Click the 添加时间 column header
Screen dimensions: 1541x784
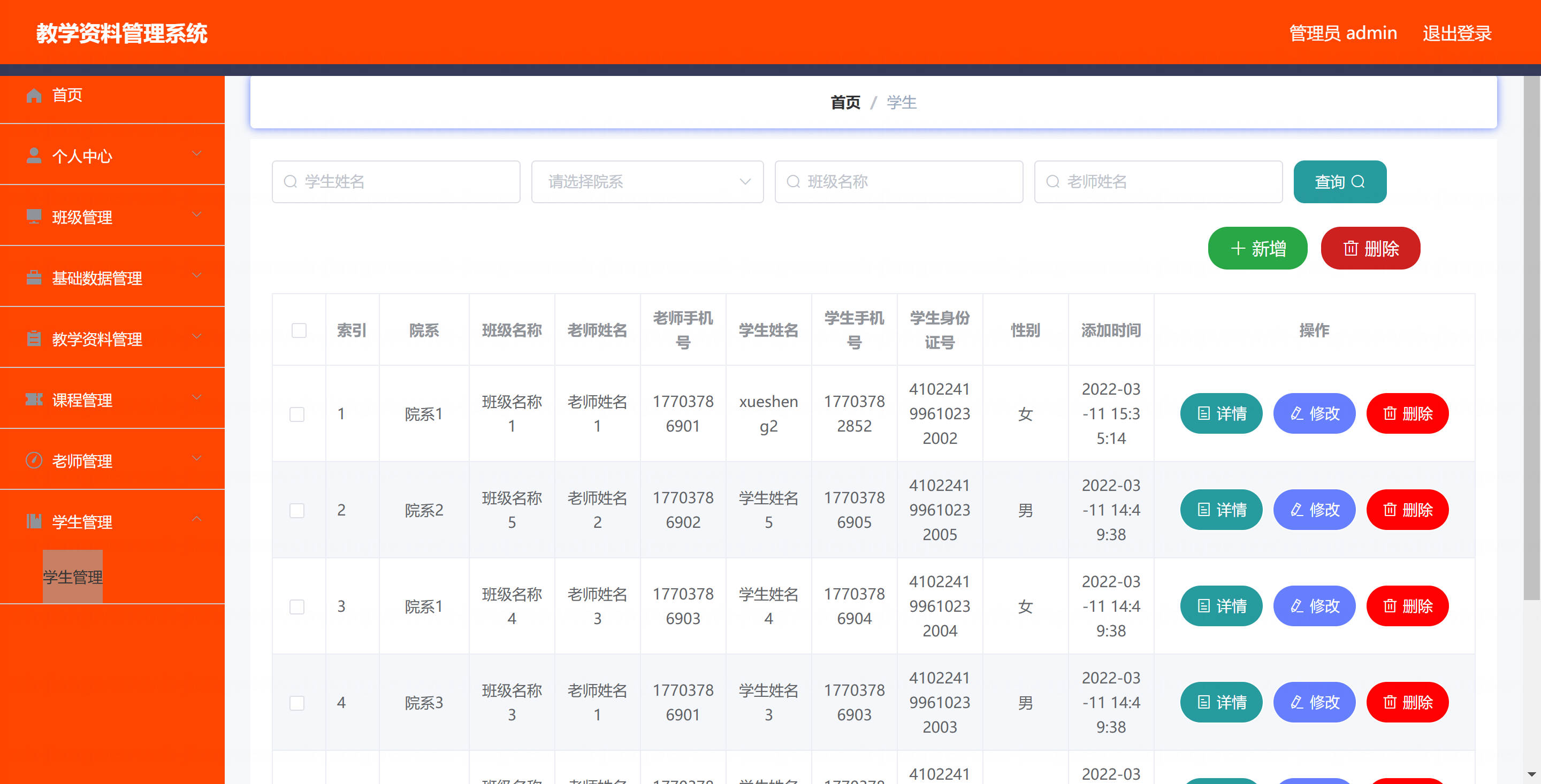(x=1111, y=330)
